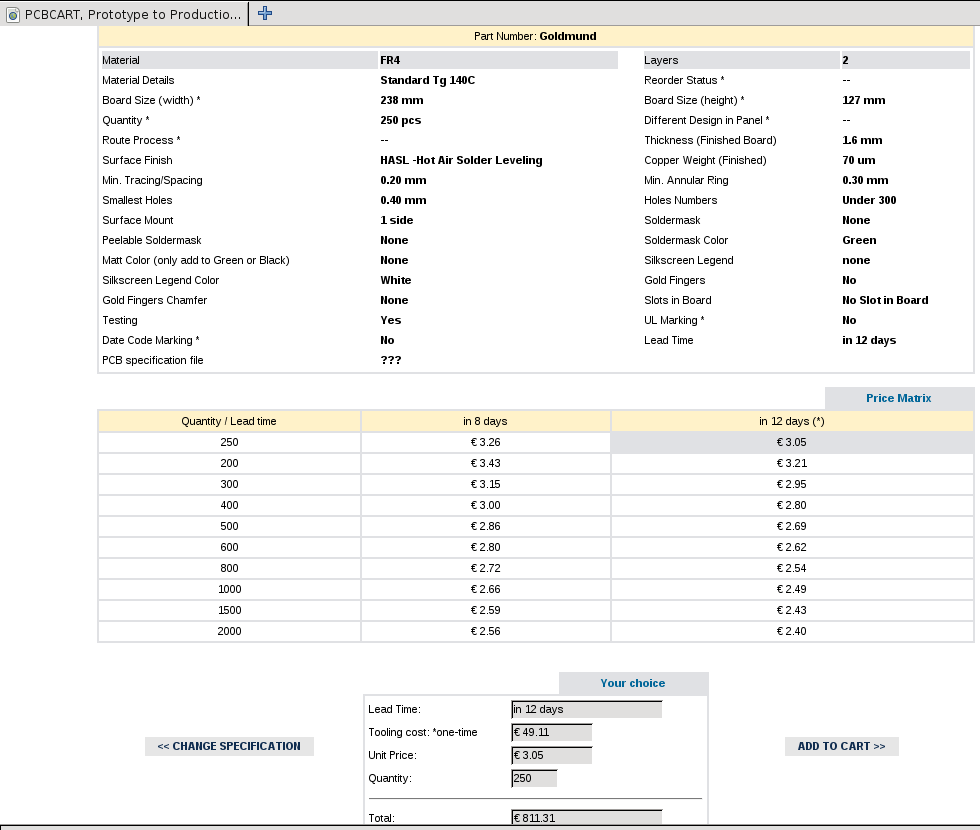Click the CHANGE SPECIFICATION button
Image resolution: width=980 pixels, height=830 pixels.
coord(229,746)
